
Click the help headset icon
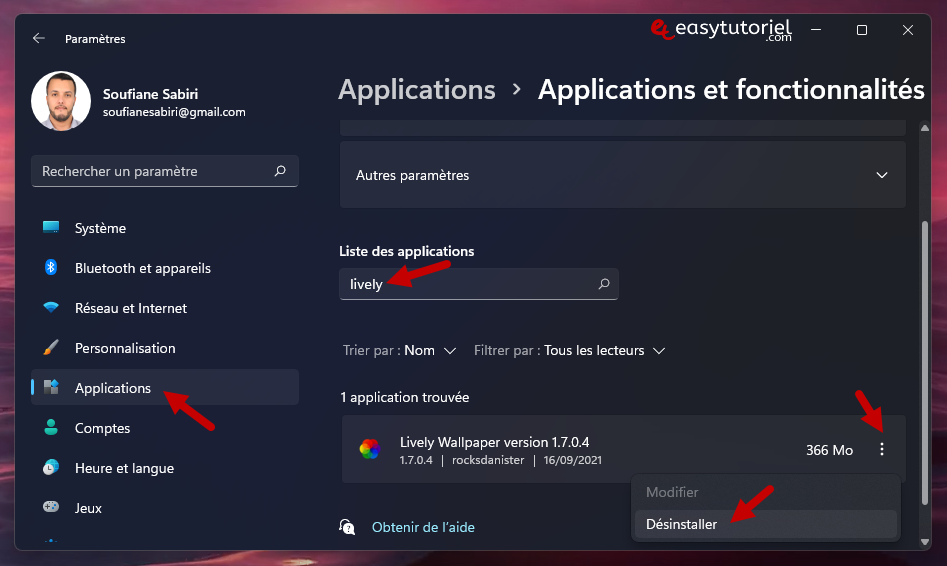(347, 527)
